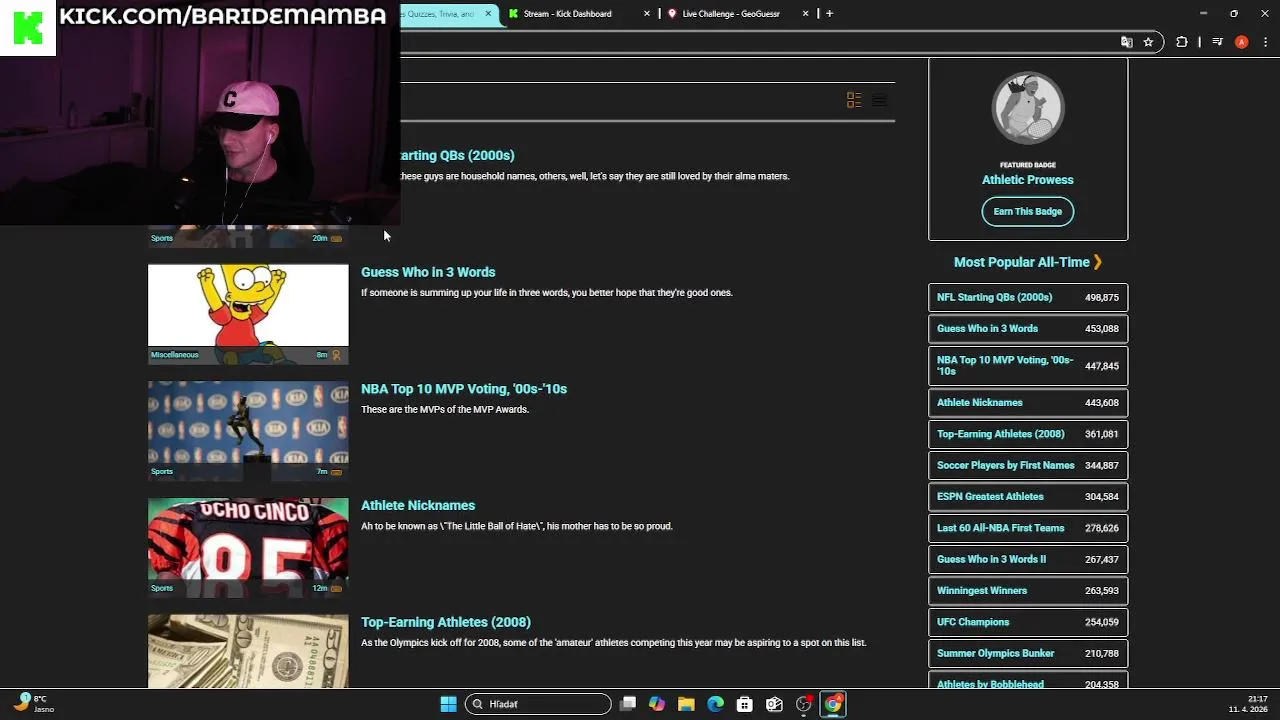Open the Windows Start menu
Viewport: 1280px width, 720px height.
pos(448,704)
